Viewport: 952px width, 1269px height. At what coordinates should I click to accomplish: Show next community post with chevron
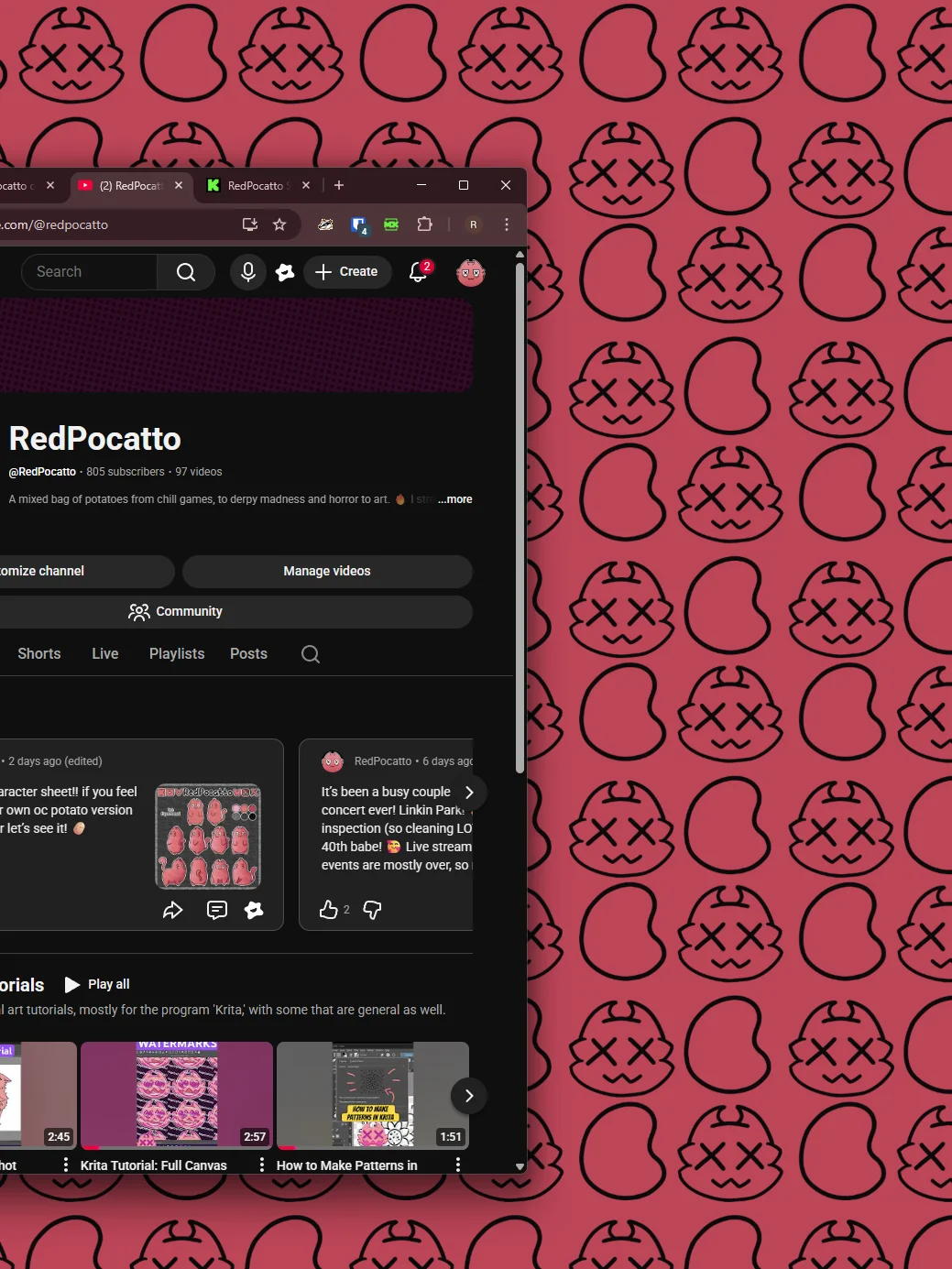pyautogui.click(x=469, y=793)
